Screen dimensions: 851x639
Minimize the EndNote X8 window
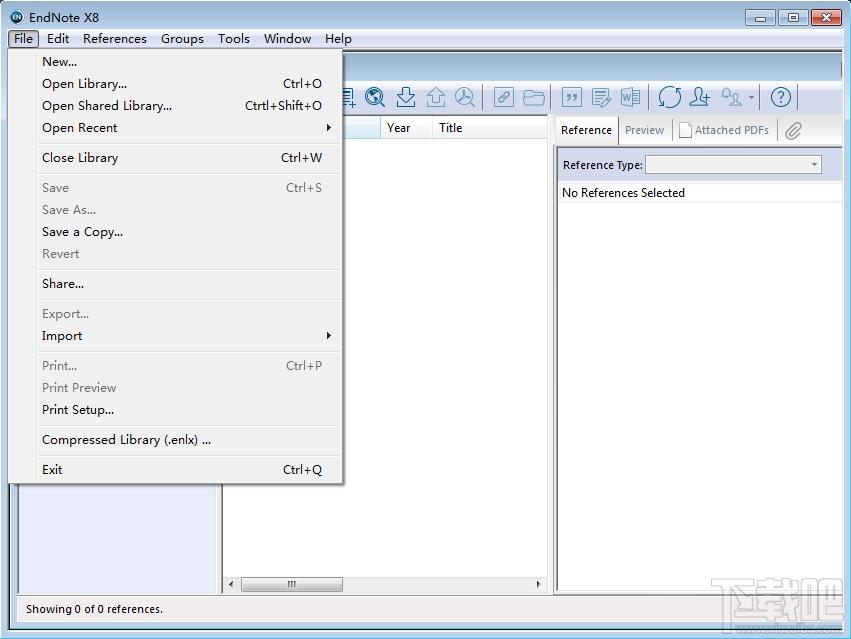pyautogui.click(x=760, y=18)
